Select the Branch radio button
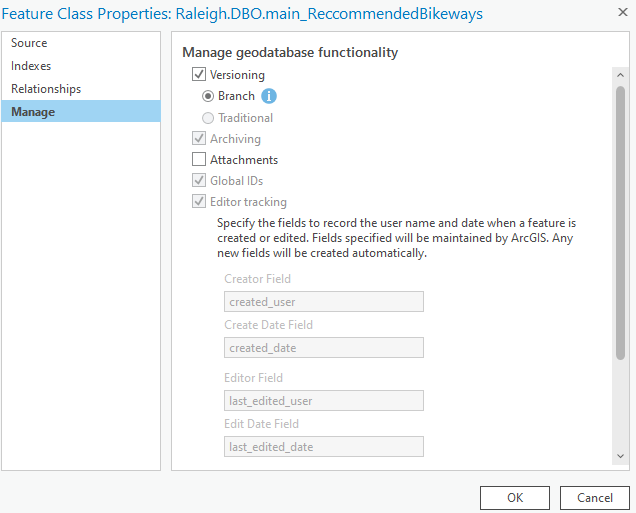 pos(208,97)
